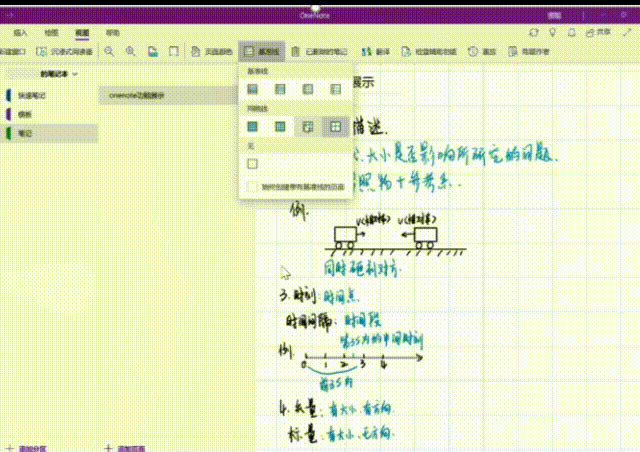Select the View (视图) tab

(82, 33)
